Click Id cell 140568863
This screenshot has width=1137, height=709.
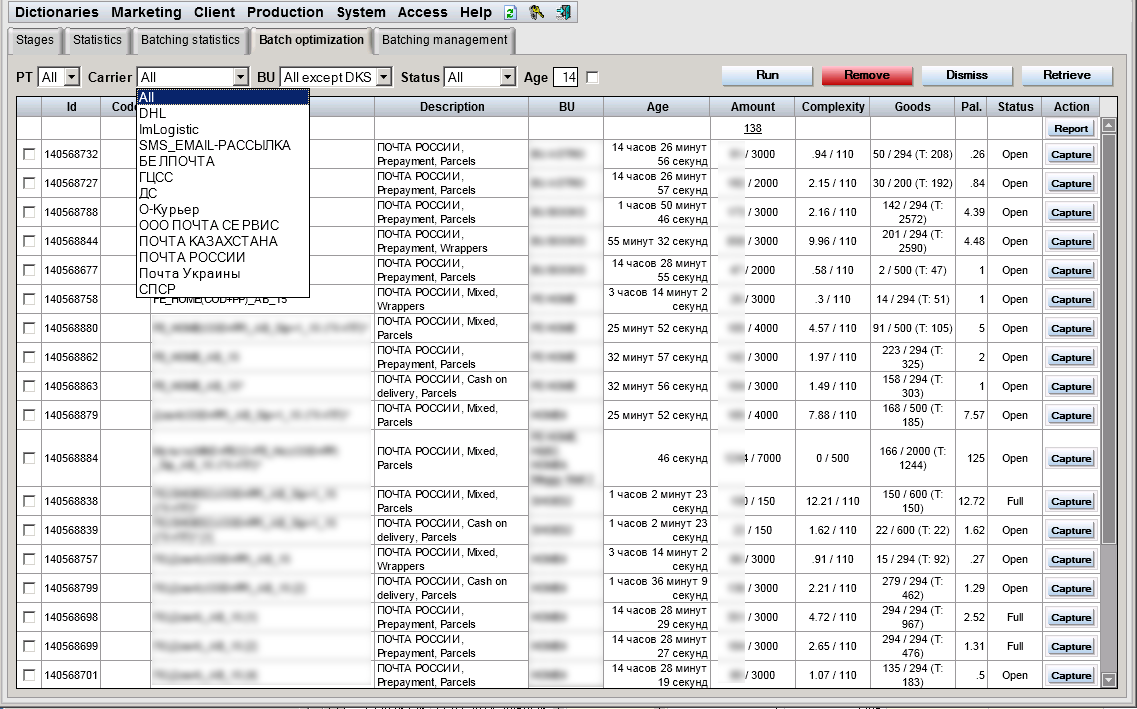71,386
